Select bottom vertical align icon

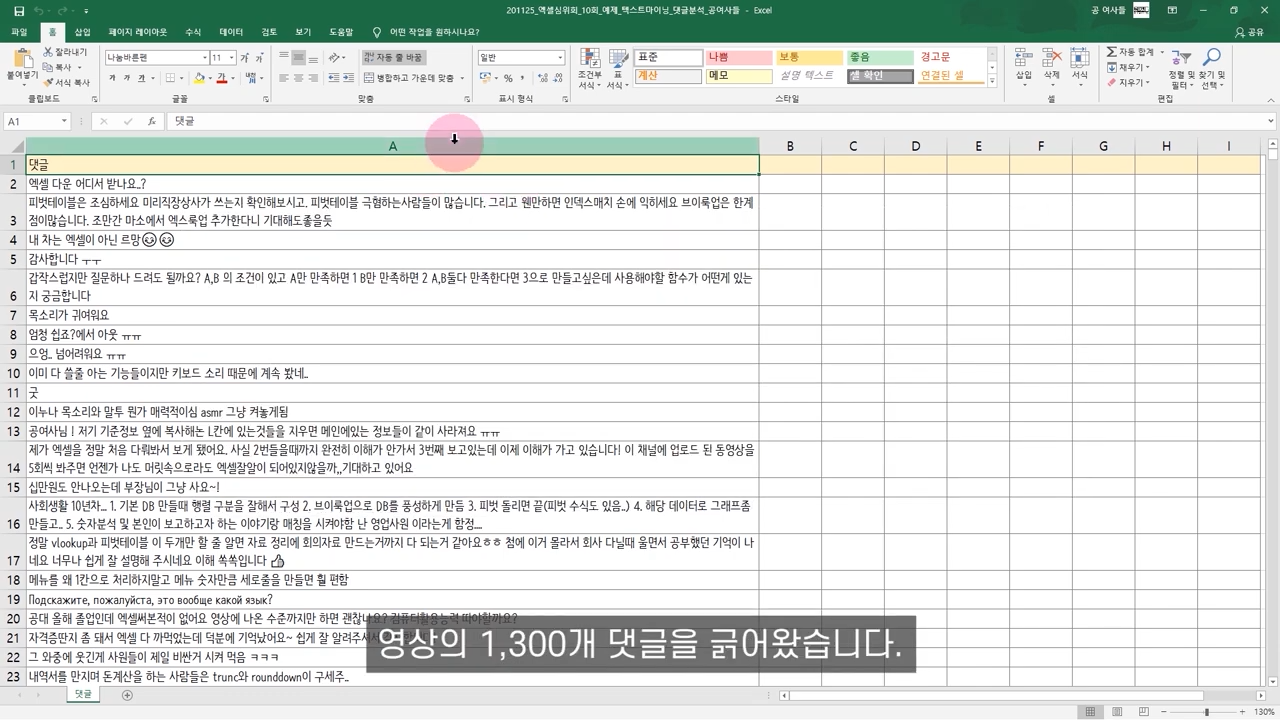[x=312, y=58]
